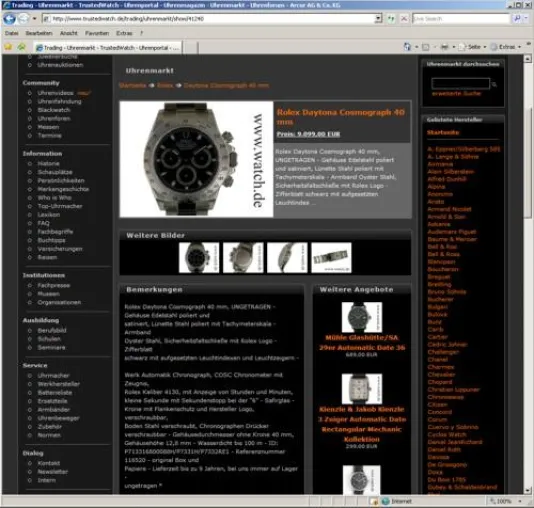This screenshot has width=534, height=508.
Task: Open FAQ in the Information section
Action: 43,223
